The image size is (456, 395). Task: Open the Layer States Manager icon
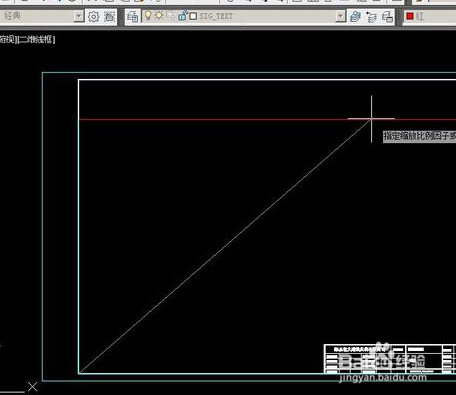pos(387,16)
